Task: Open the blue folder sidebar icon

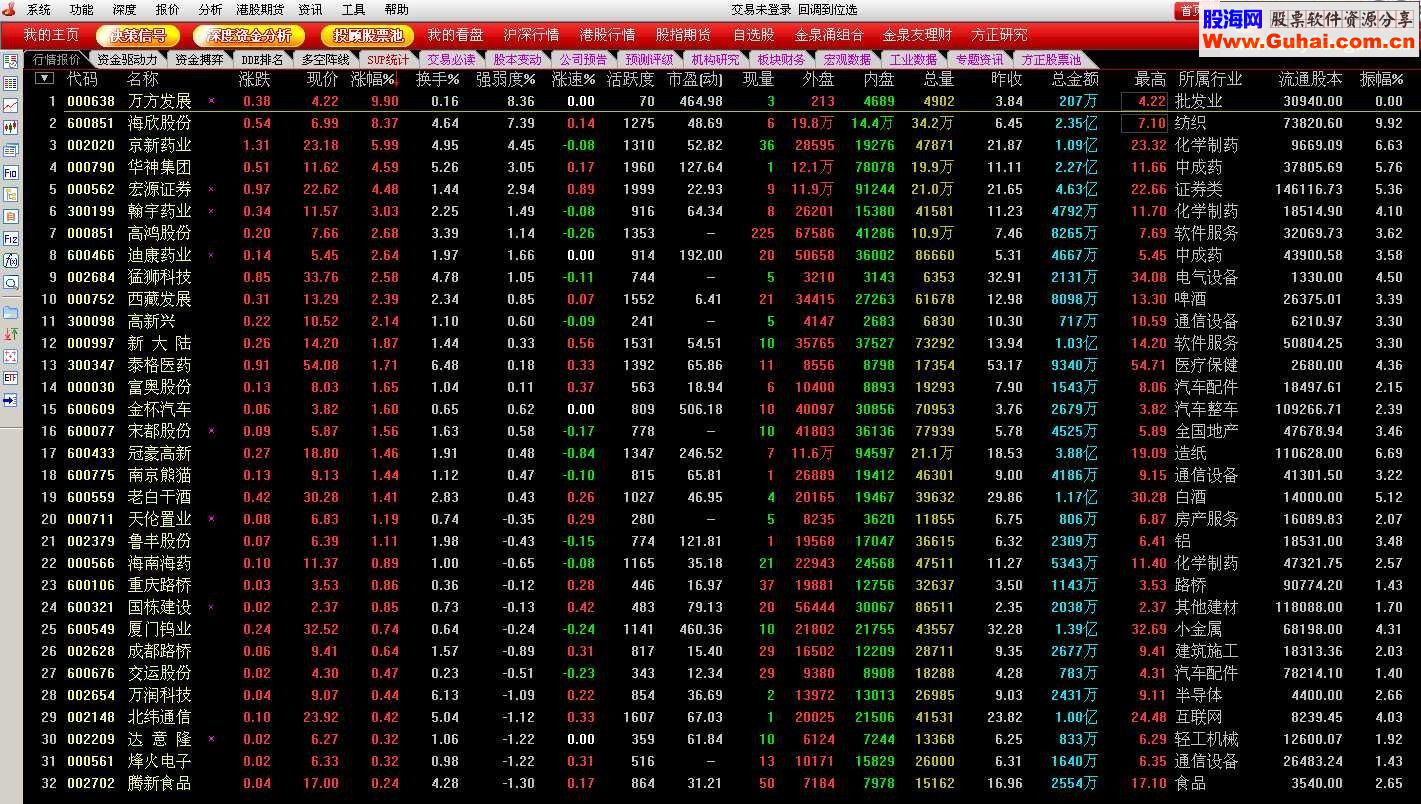Action: (x=11, y=312)
